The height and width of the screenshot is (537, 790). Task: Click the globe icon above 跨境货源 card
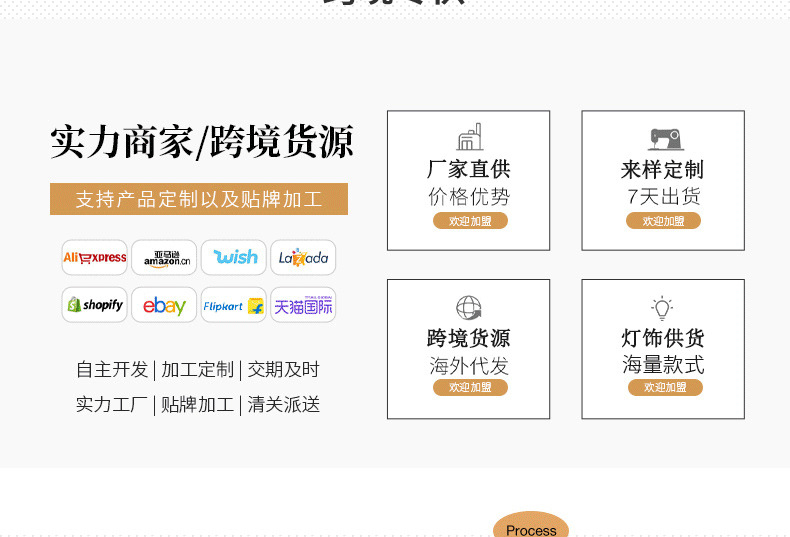point(469,307)
